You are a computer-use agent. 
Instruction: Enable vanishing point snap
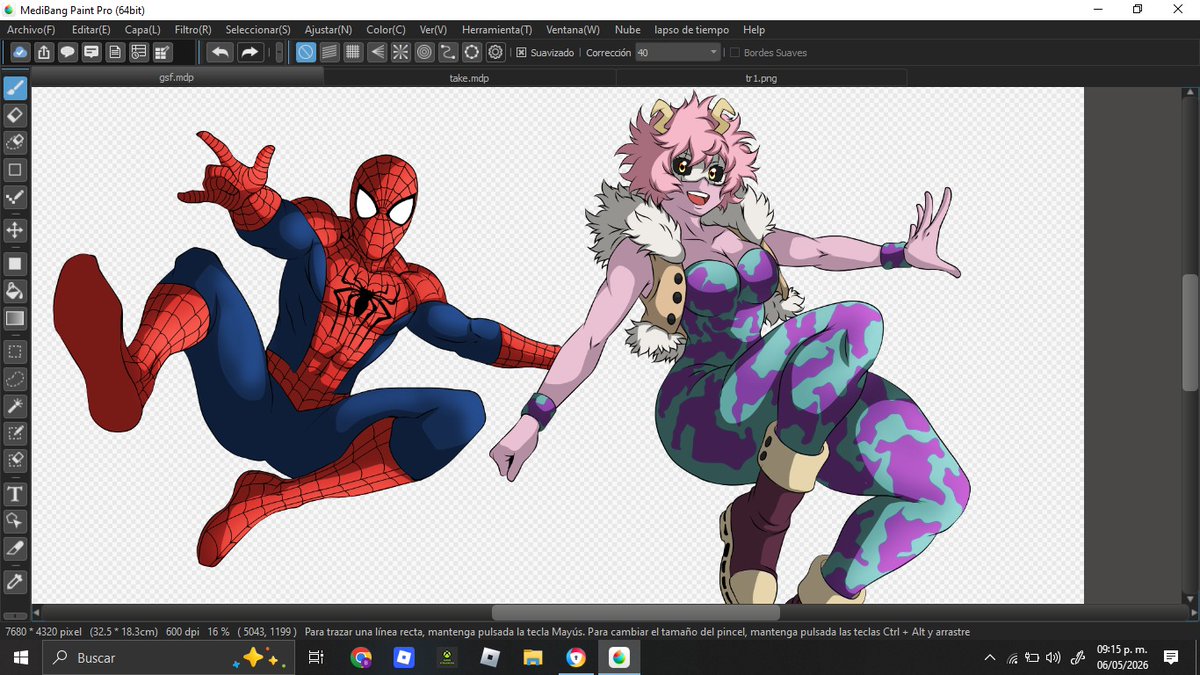click(377, 52)
